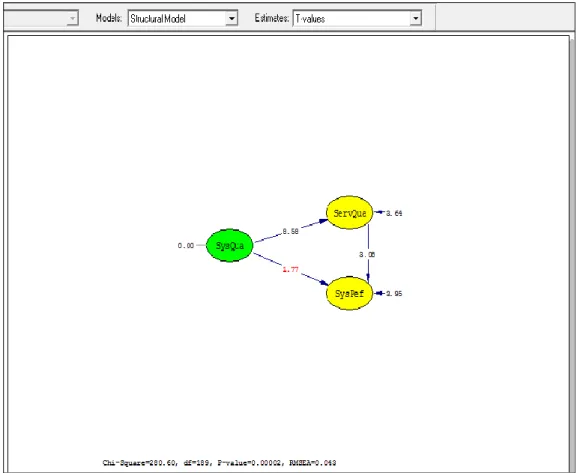This screenshot has width=577, height=473.
Task: Select the SysQua latent variable node
Action: tap(230, 246)
